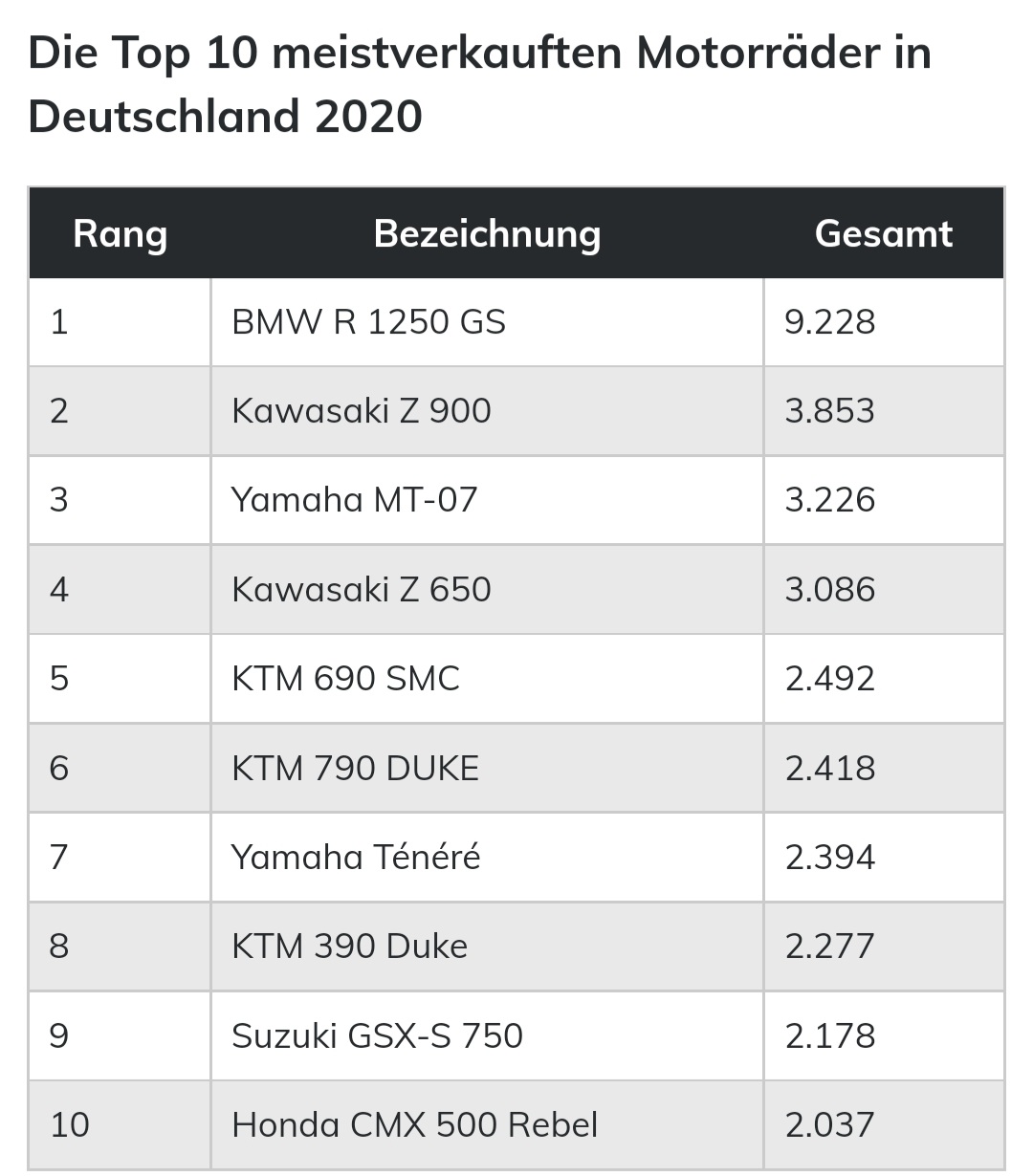
Task: Click the total value 9.228
Action: click(x=829, y=322)
